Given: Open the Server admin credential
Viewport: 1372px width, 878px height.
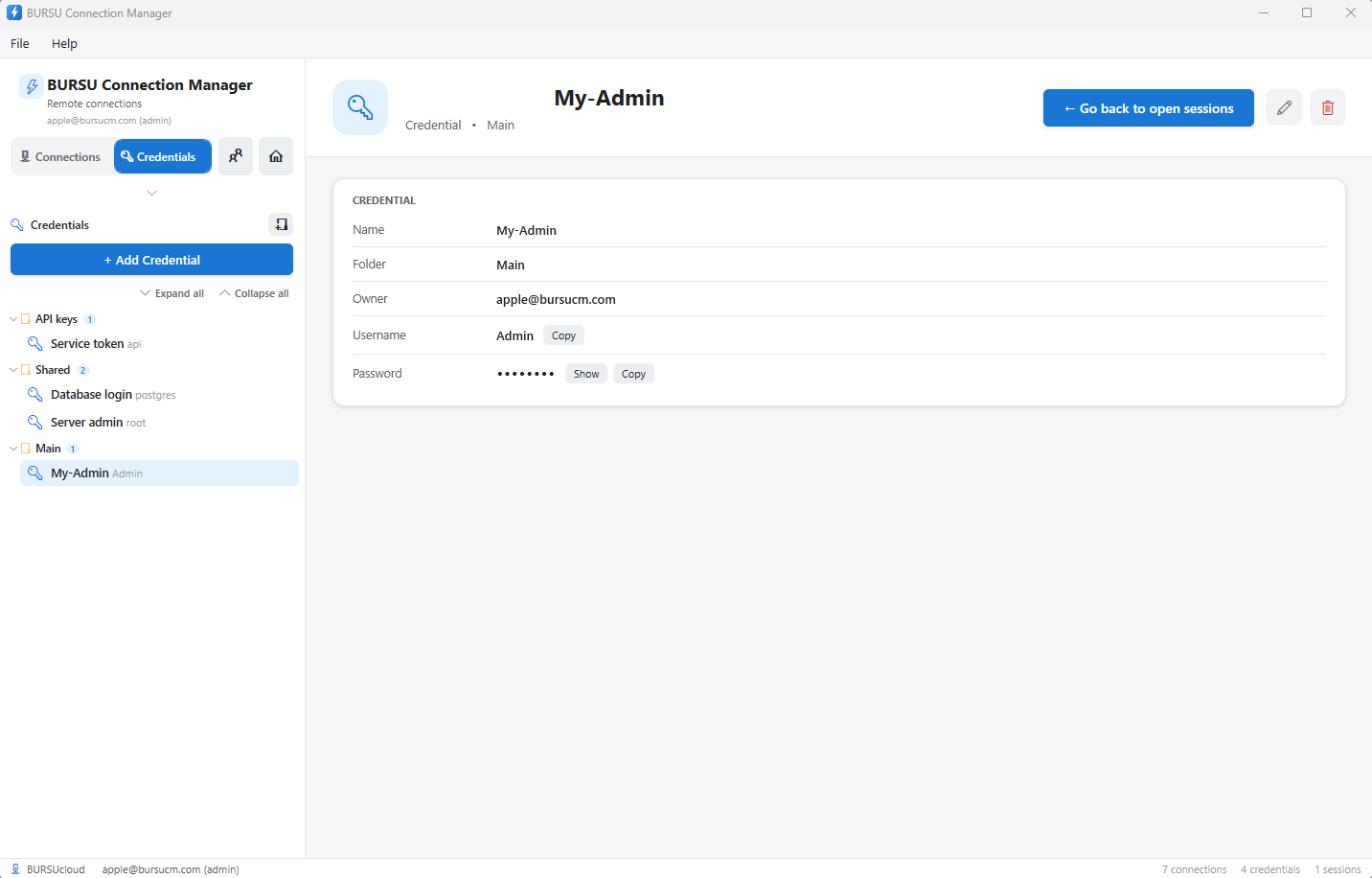Looking at the screenshot, I should [x=159, y=422].
